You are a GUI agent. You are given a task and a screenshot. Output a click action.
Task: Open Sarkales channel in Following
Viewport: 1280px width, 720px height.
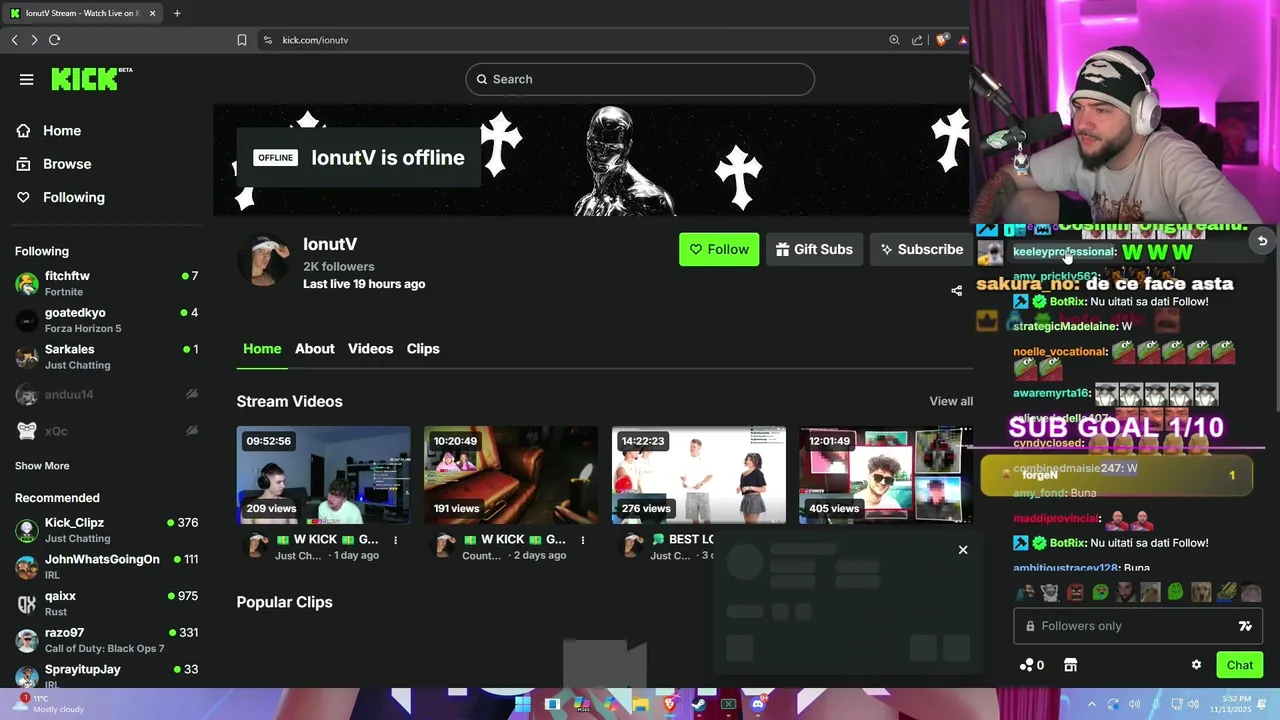pos(106,357)
